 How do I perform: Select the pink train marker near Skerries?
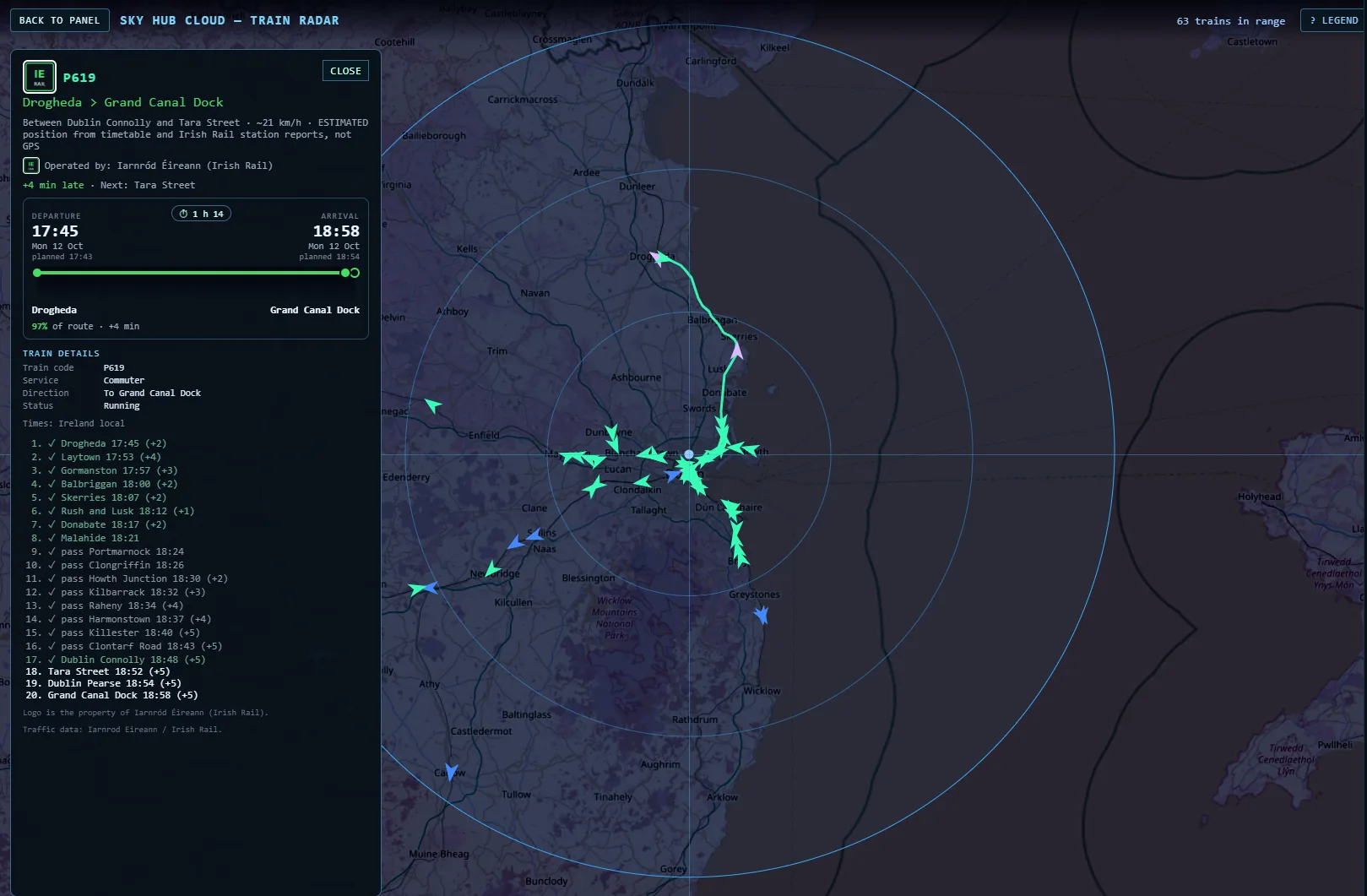click(736, 350)
